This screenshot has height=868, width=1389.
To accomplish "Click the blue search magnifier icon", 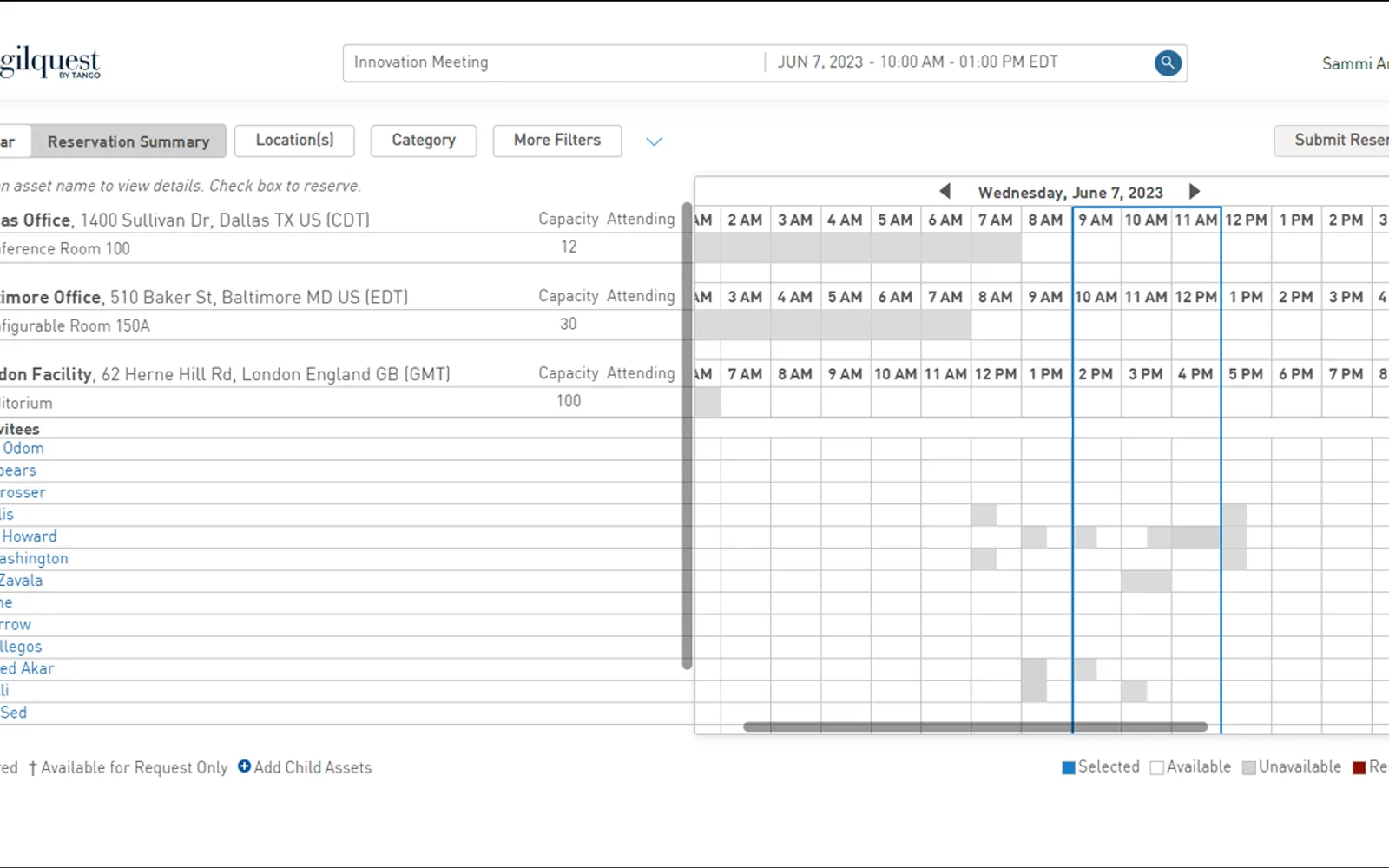I will tap(1168, 62).
